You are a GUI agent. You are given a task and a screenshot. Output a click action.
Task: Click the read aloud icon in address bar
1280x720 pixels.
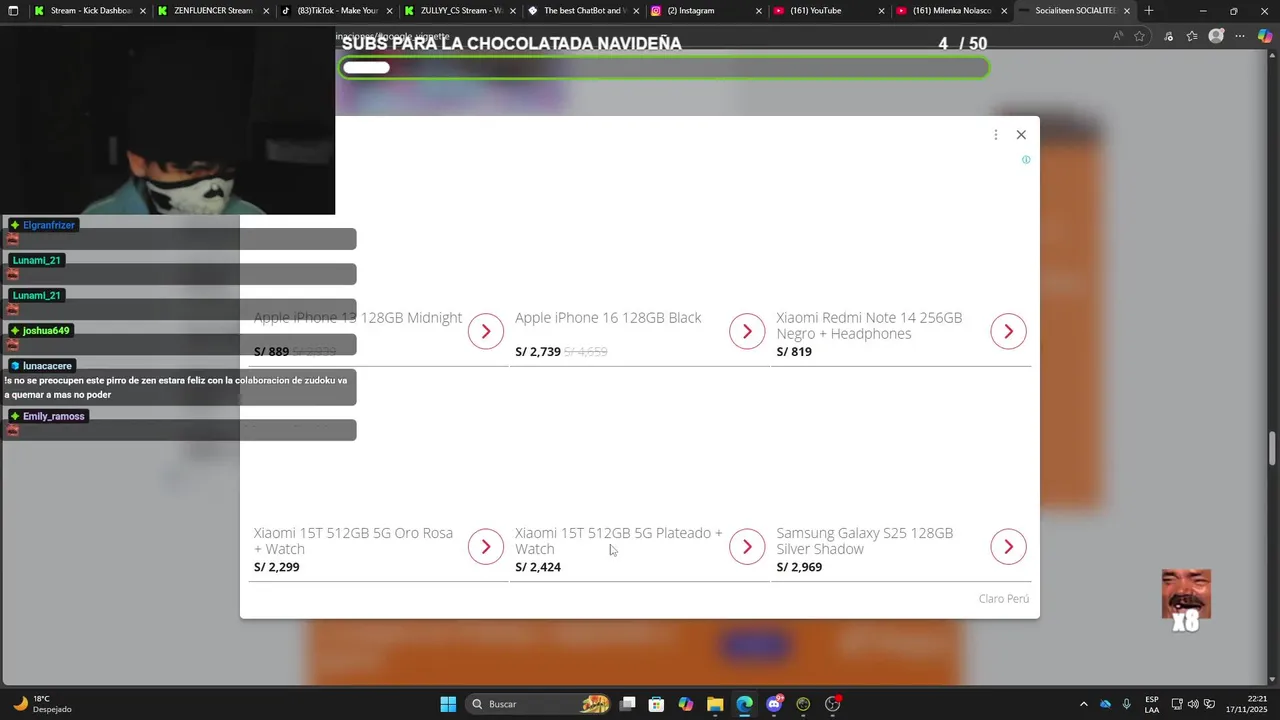(1118, 36)
